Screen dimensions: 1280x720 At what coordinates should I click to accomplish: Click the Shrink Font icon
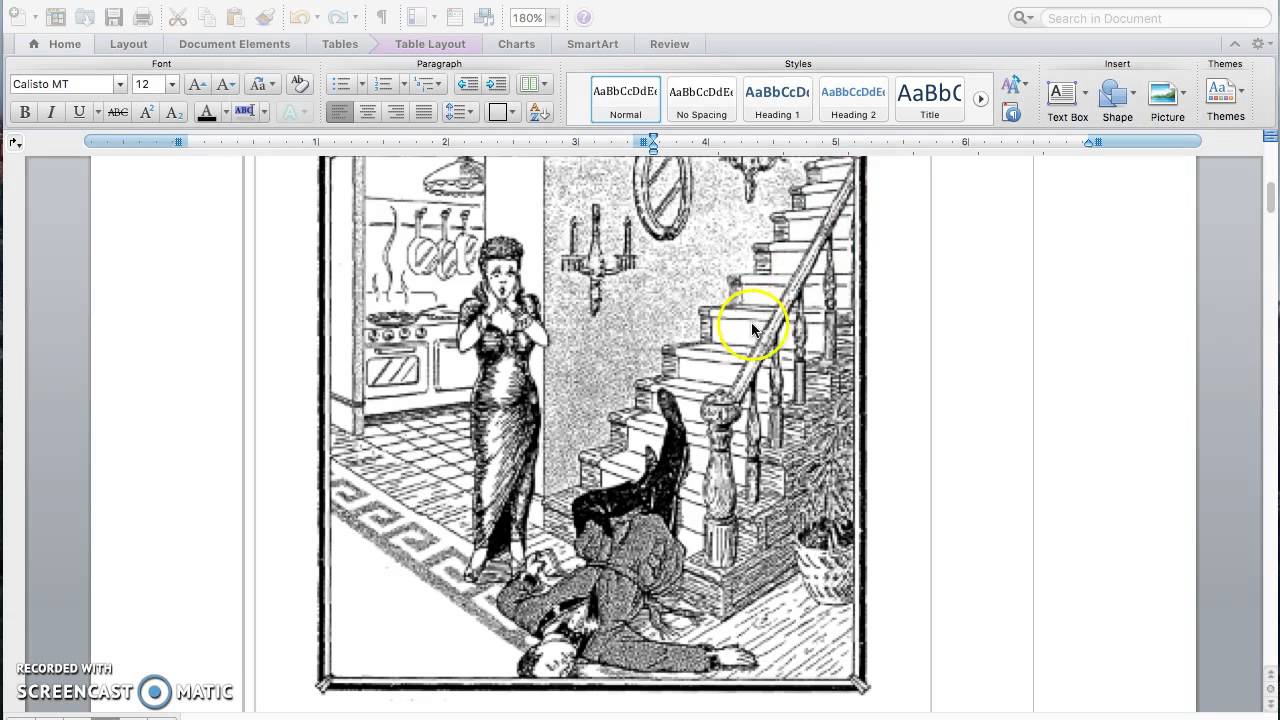click(226, 84)
